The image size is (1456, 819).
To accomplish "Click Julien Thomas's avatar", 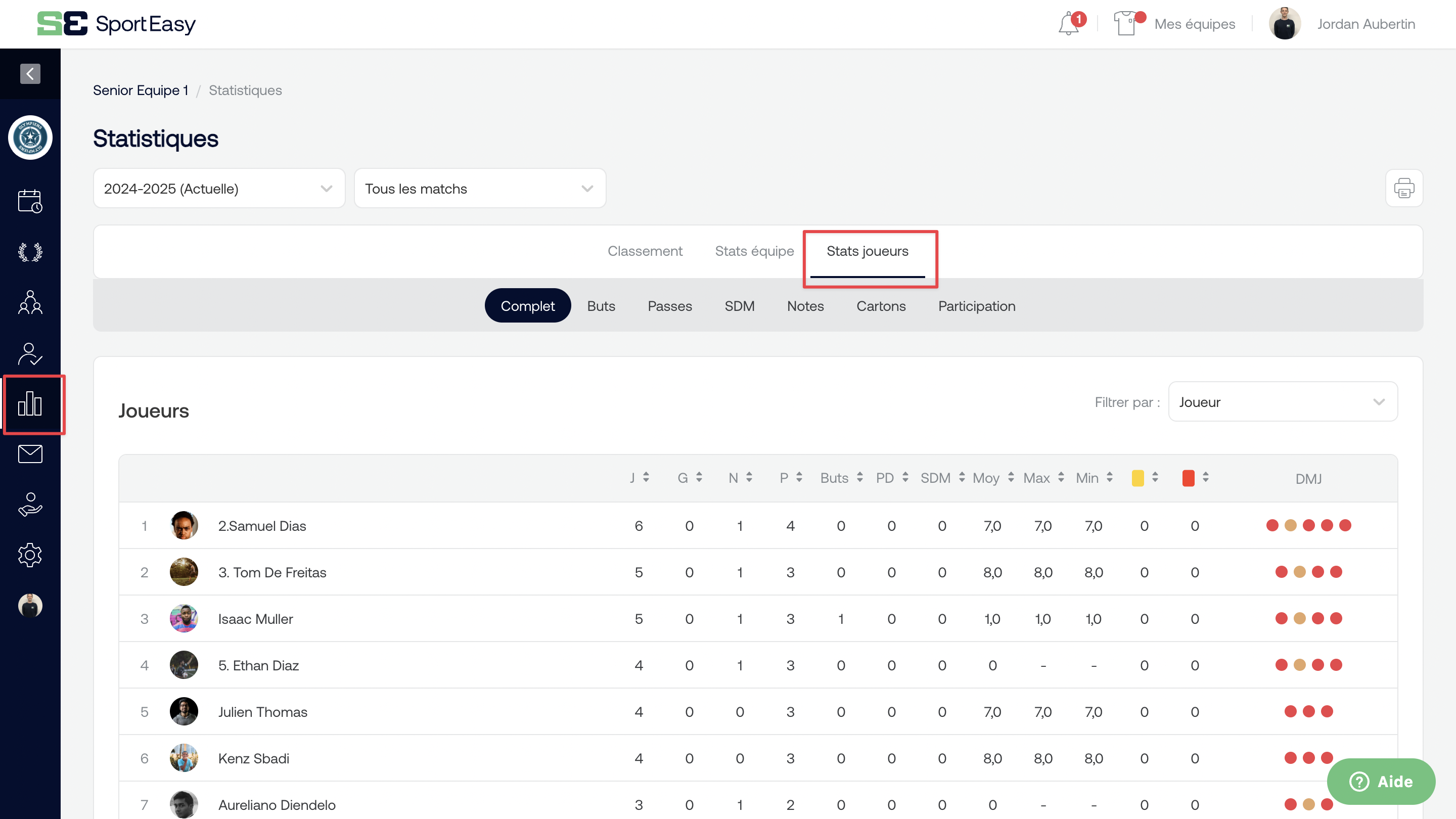I will 184,712.
